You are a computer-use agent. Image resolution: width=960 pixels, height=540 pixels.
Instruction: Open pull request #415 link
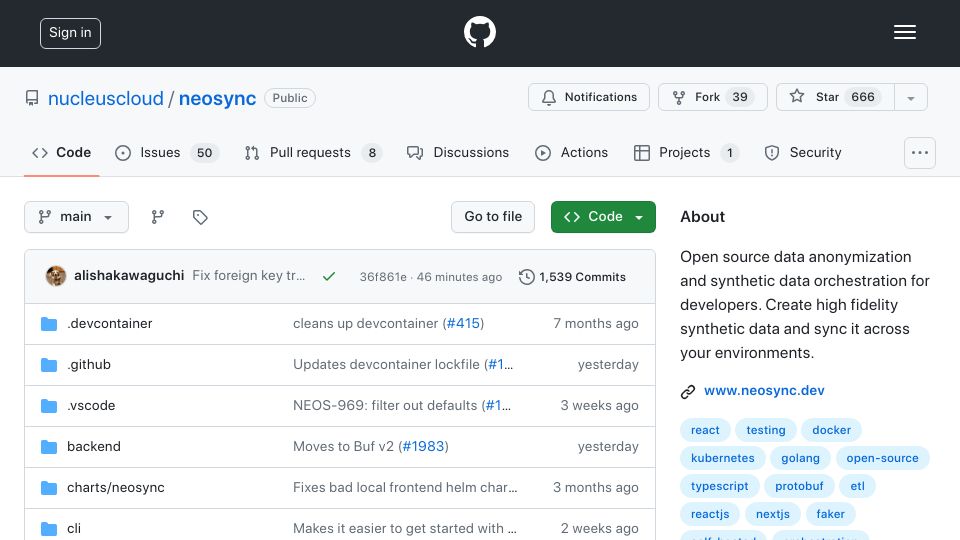463,323
